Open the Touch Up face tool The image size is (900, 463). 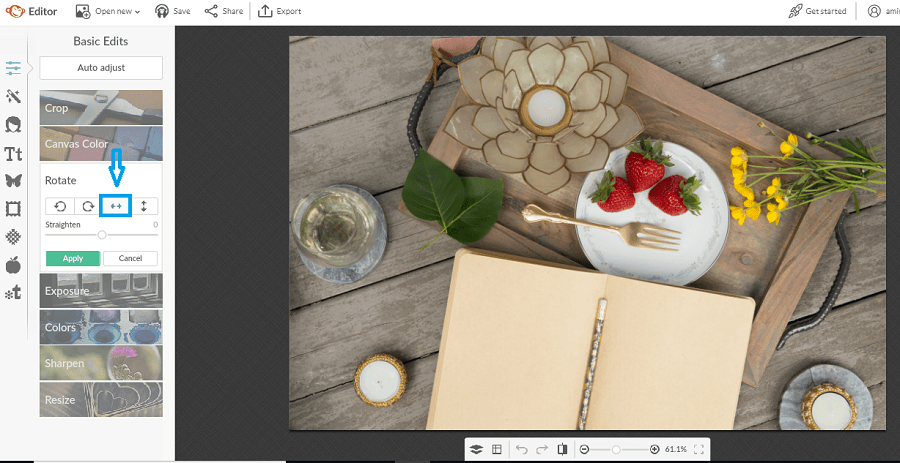tap(13, 125)
